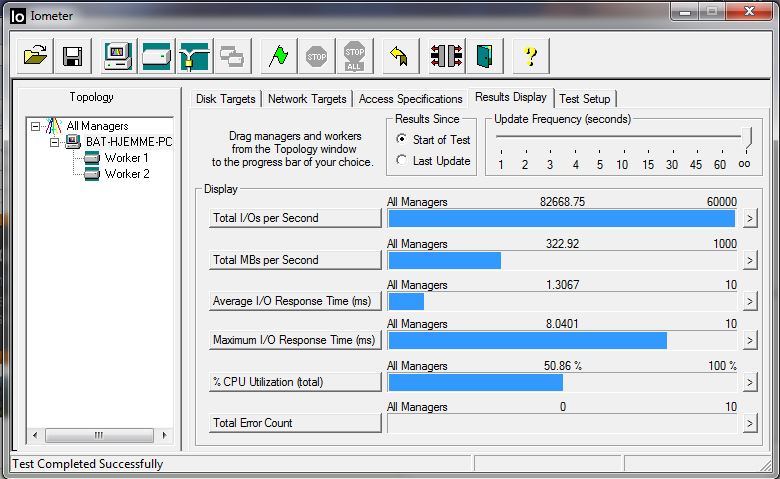
Task: Click the Maximum I/O Response Time progress bar
Action: point(562,340)
